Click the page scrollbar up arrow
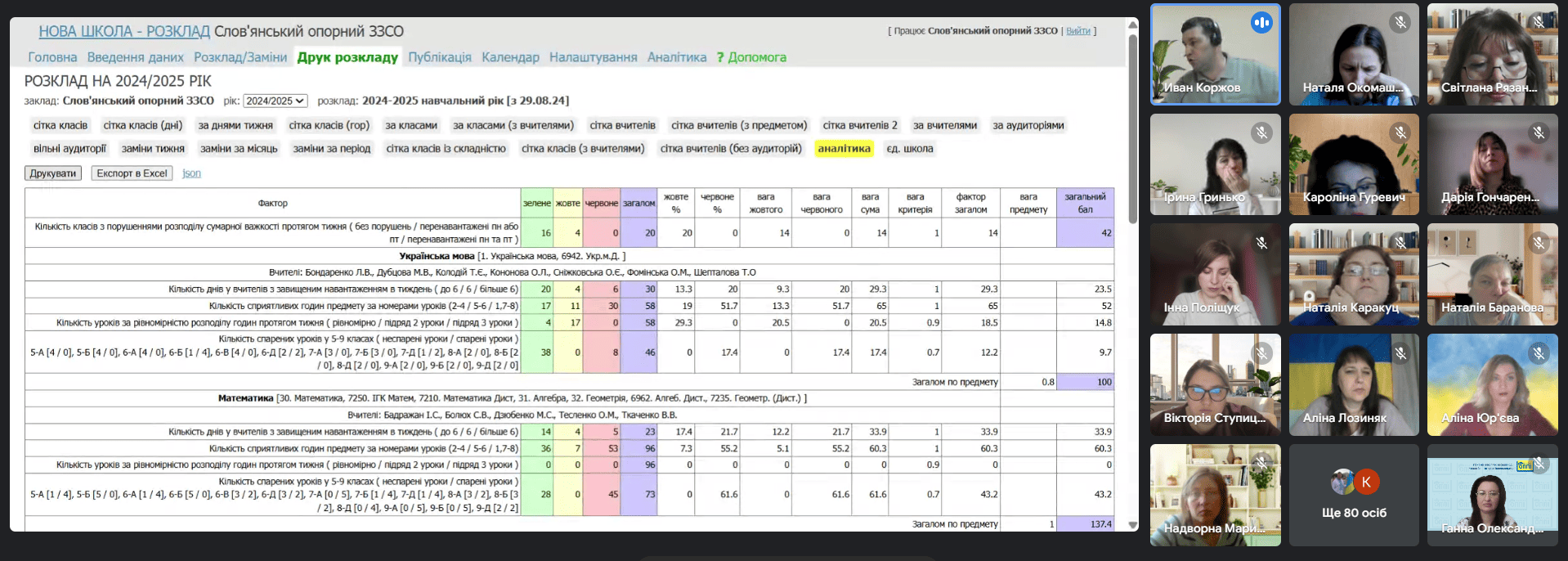Image resolution: width=1568 pixels, height=561 pixels. coord(1132,25)
